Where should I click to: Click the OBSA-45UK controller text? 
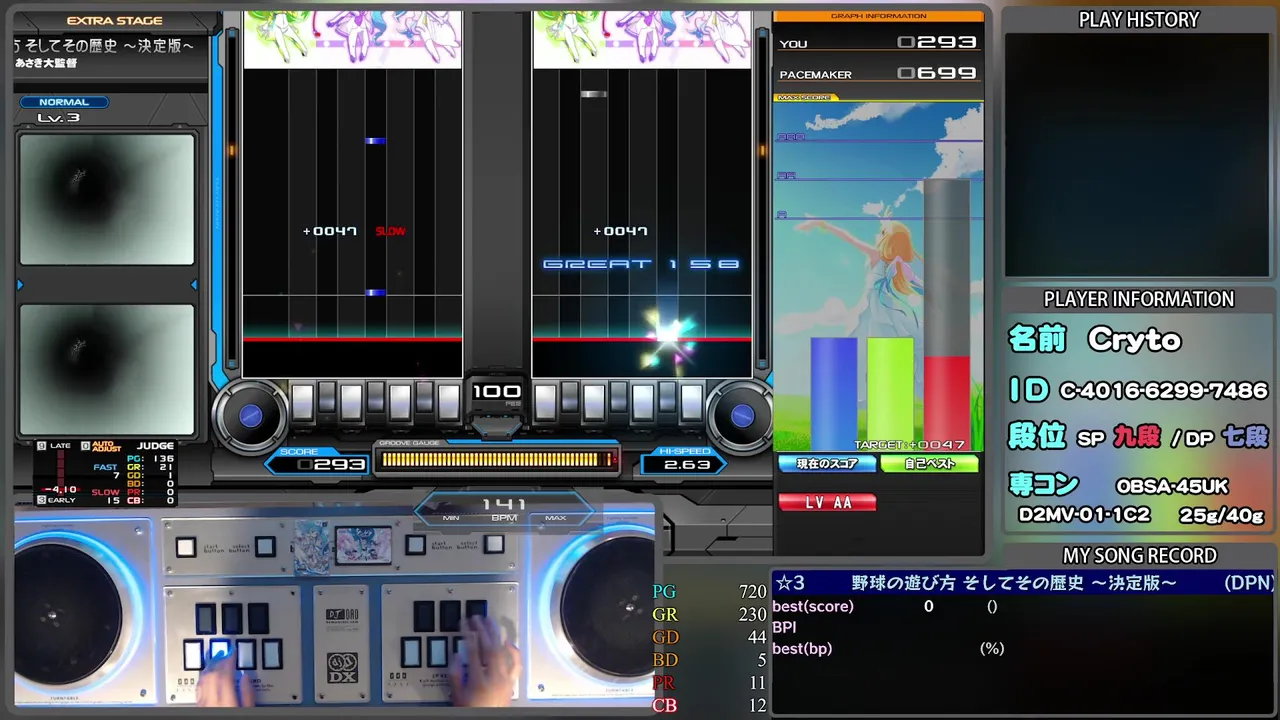(1172, 487)
